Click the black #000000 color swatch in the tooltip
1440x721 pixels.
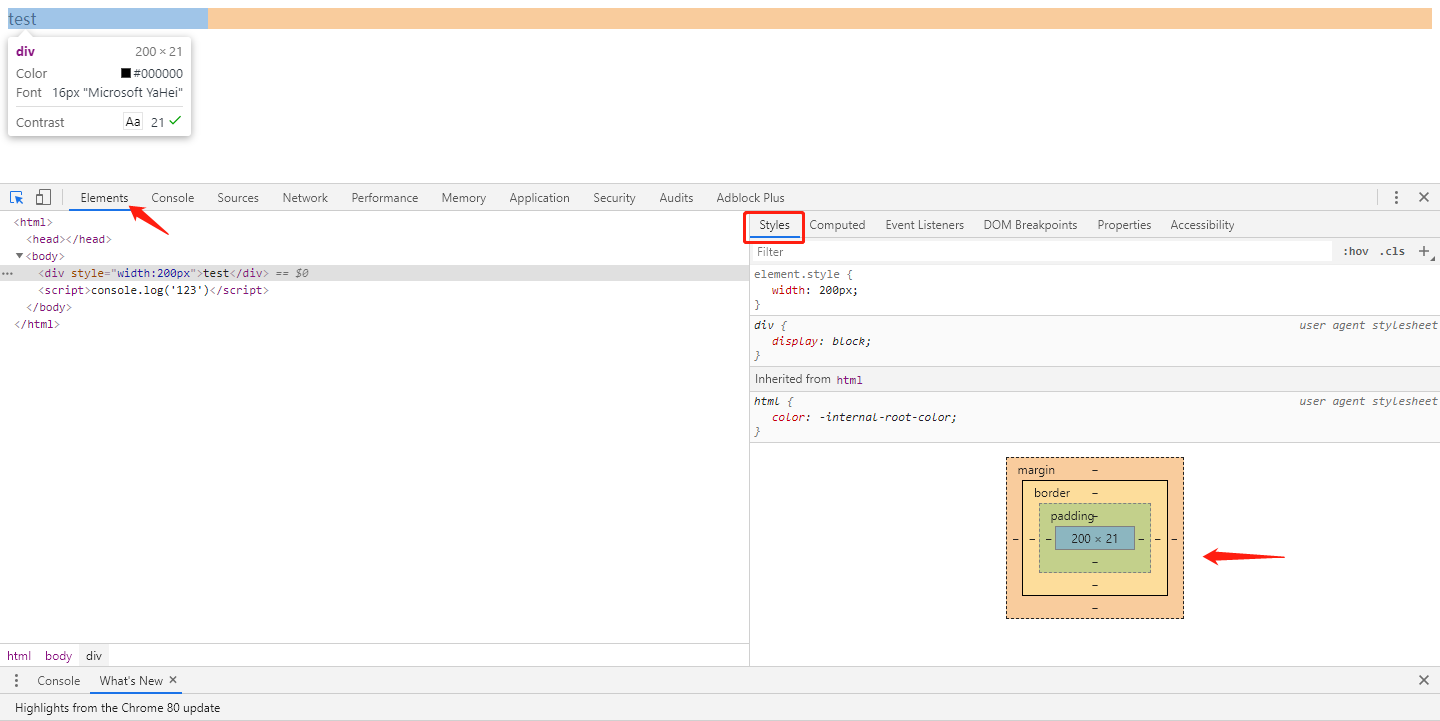pyautogui.click(x=126, y=73)
